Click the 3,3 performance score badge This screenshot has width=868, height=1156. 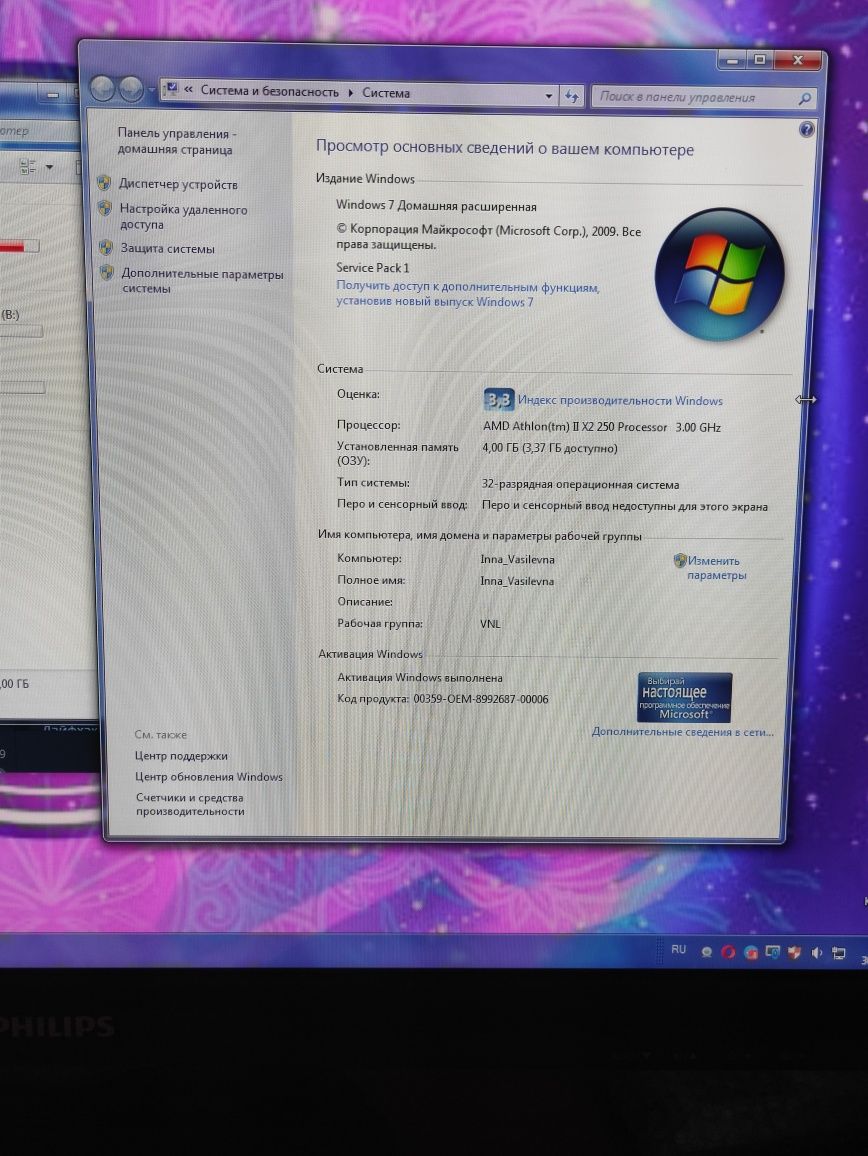pos(499,400)
